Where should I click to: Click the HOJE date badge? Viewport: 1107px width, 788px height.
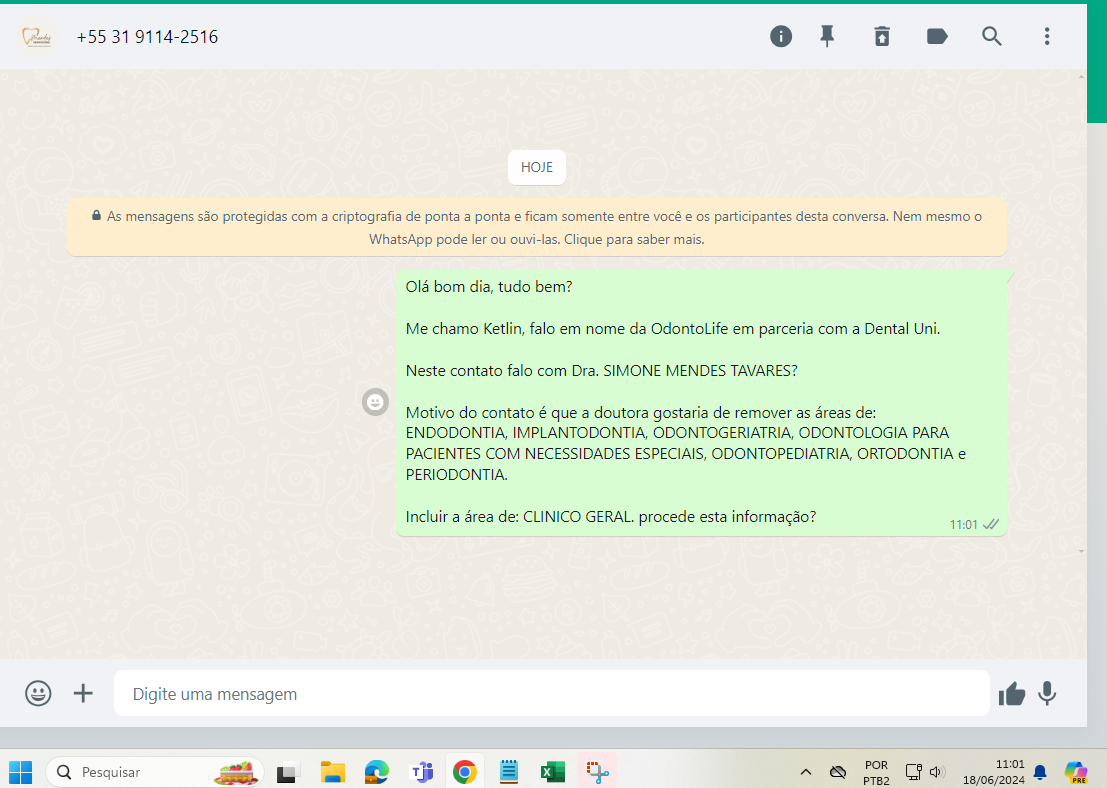click(x=537, y=167)
